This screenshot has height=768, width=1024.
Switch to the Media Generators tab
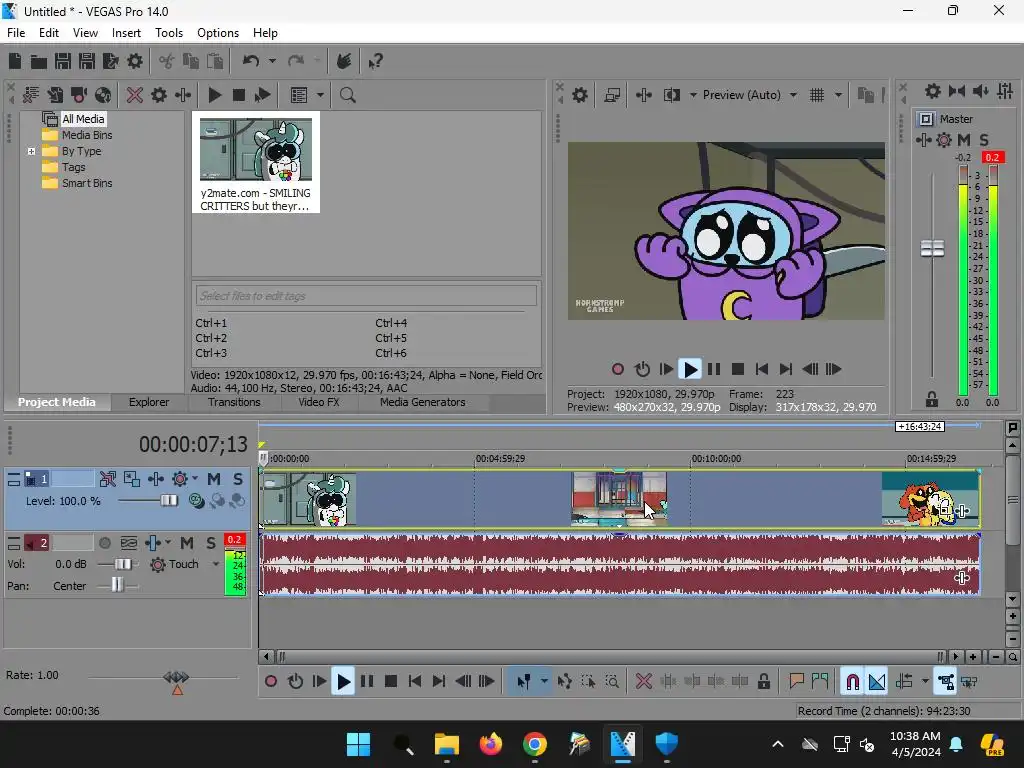(x=423, y=402)
